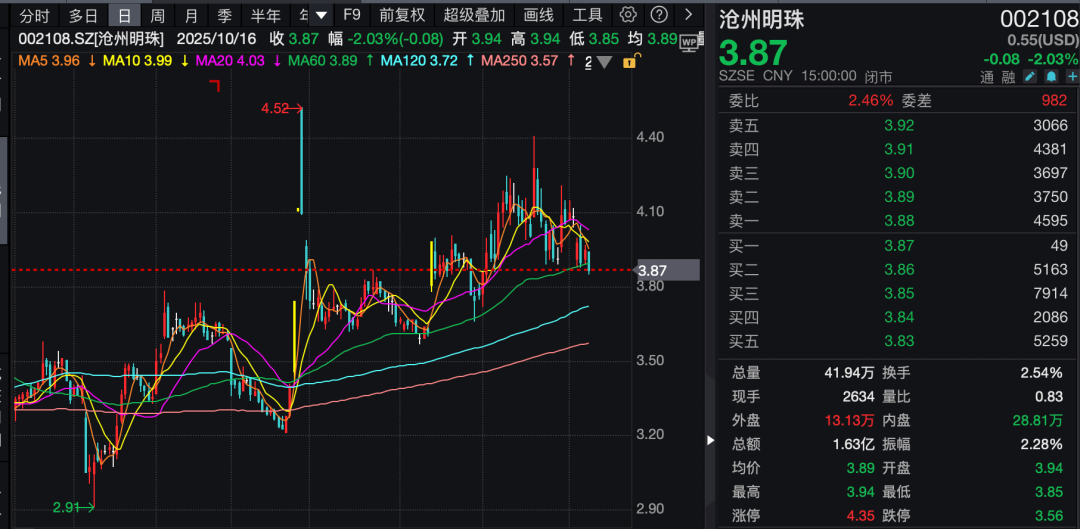Open chart settings gear icon
Viewport: 1080px width, 529px height.
pos(628,15)
